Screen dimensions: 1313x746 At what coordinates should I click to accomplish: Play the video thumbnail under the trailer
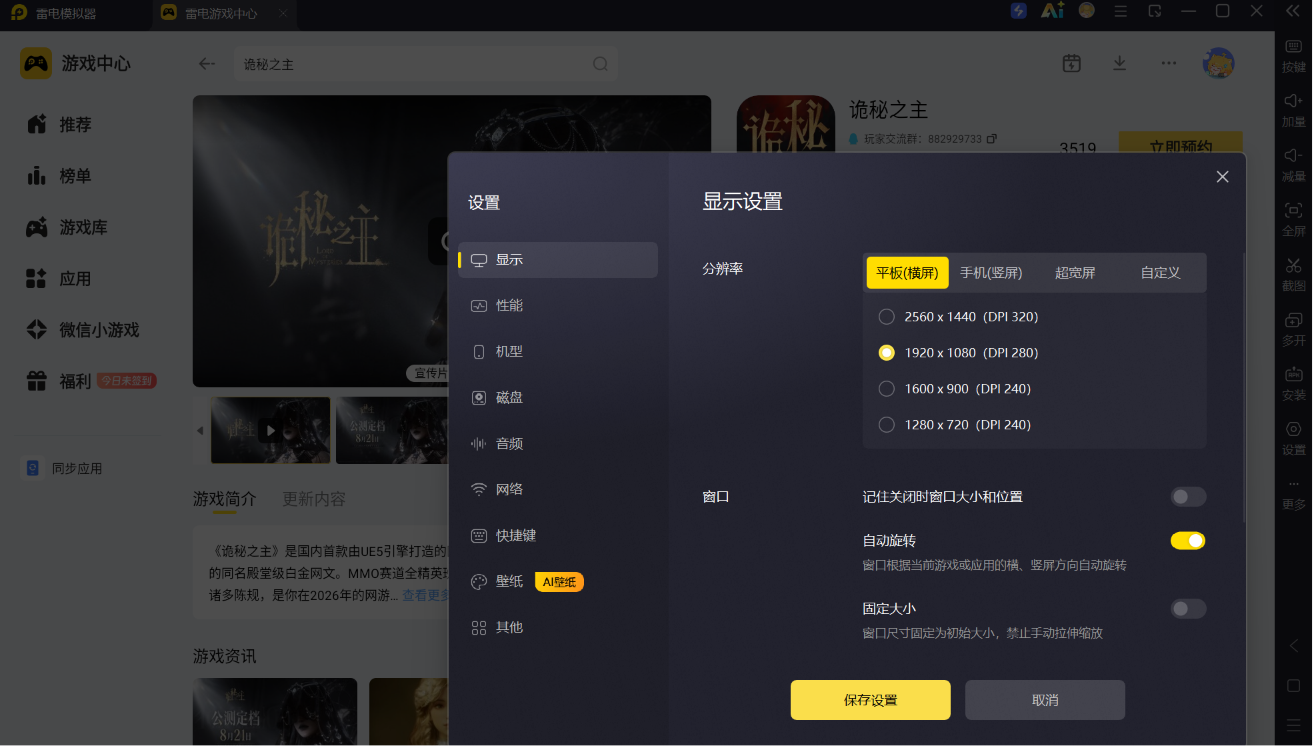pos(270,430)
